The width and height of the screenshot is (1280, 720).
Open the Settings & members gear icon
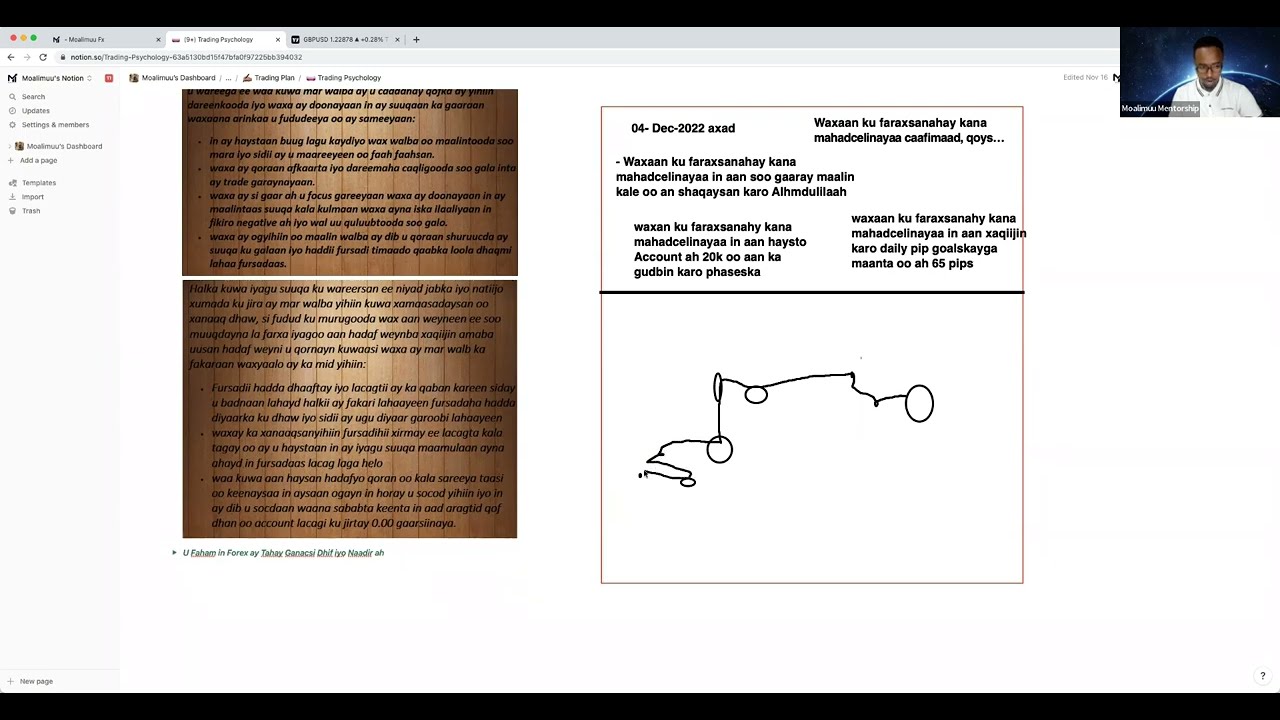(x=12, y=125)
